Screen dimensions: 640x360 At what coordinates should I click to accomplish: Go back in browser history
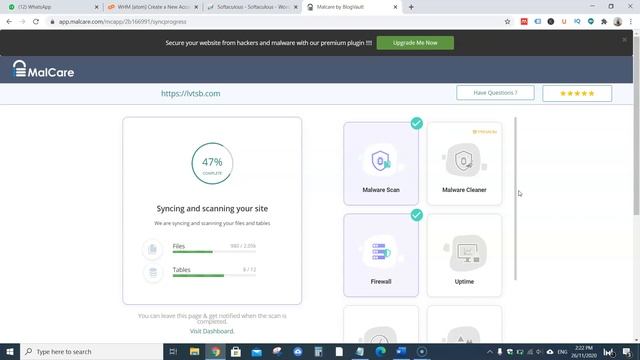[x=9, y=22]
